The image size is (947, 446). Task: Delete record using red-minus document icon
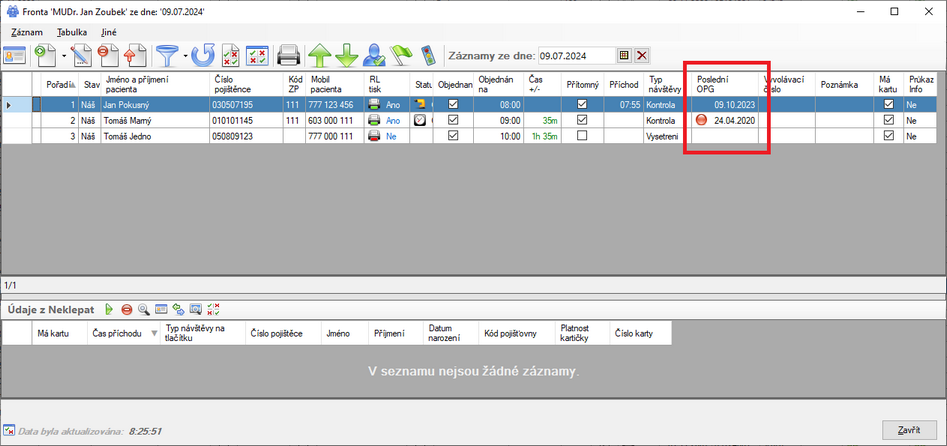[108, 56]
